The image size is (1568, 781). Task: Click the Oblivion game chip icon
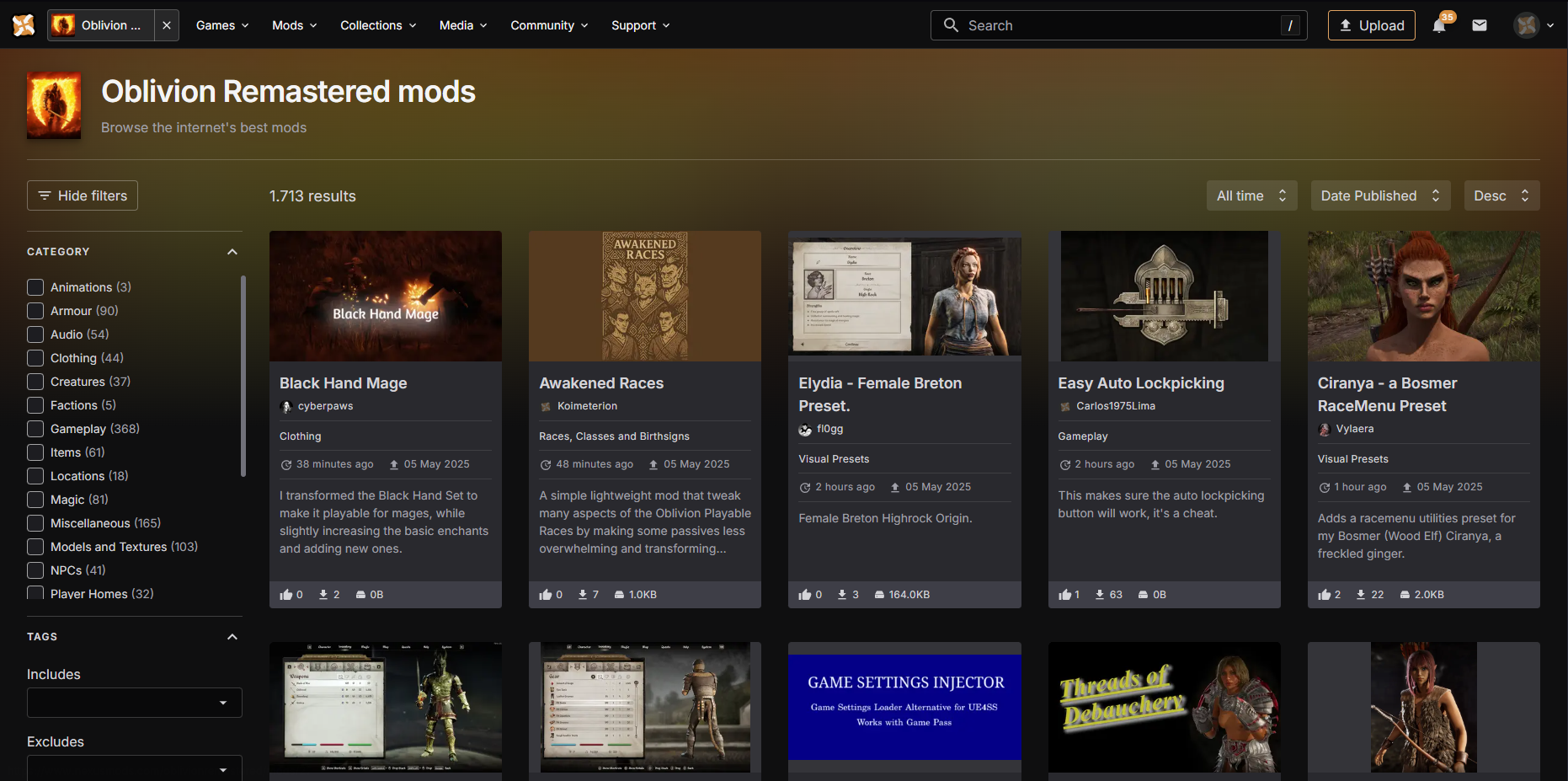(x=63, y=25)
